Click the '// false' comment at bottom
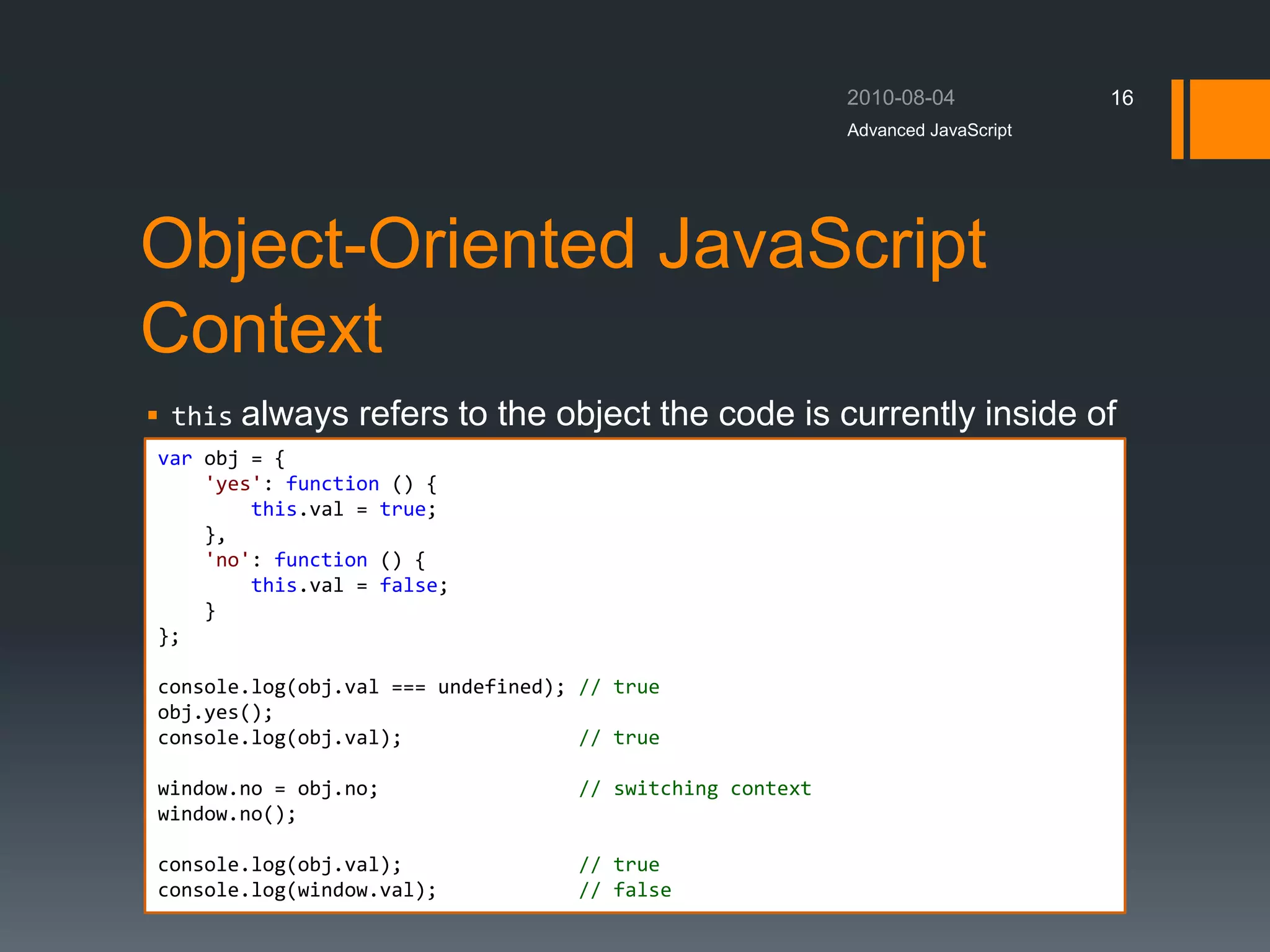 625,890
